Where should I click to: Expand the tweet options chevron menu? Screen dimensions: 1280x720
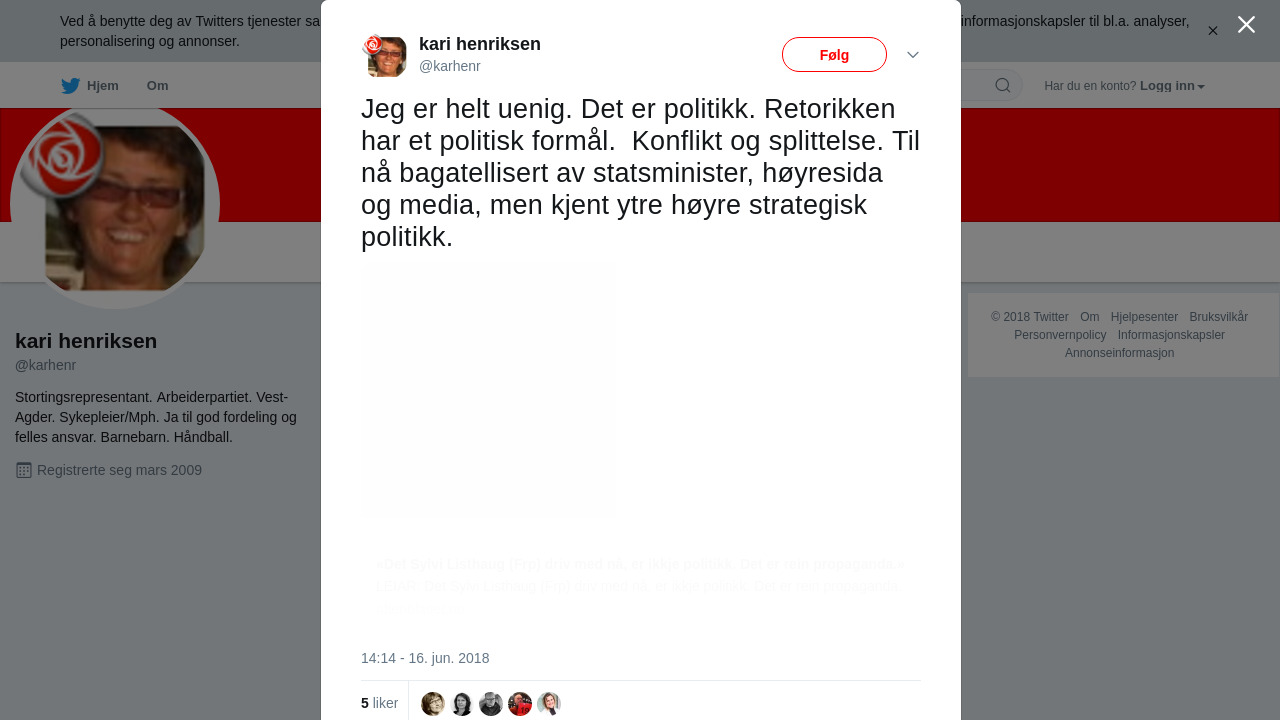click(913, 55)
